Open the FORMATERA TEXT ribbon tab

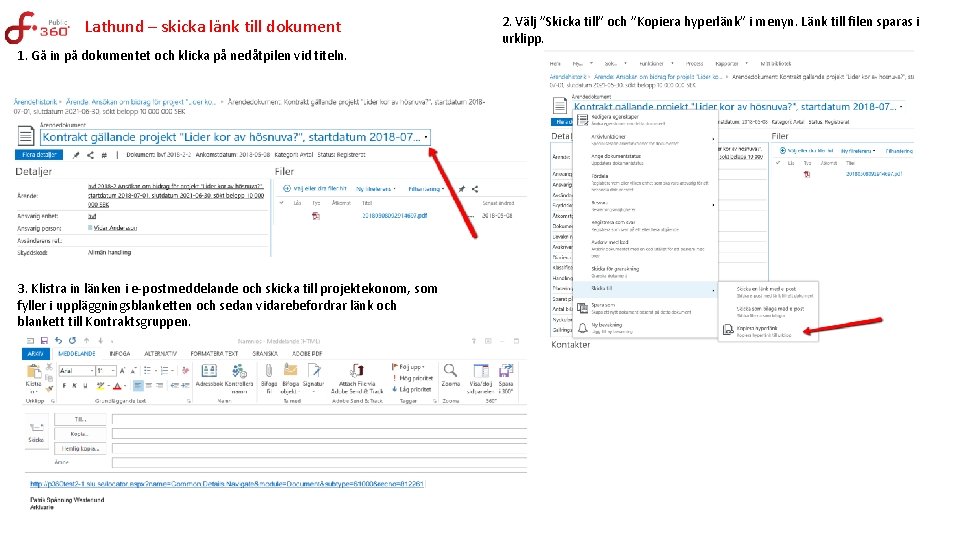tap(214, 354)
